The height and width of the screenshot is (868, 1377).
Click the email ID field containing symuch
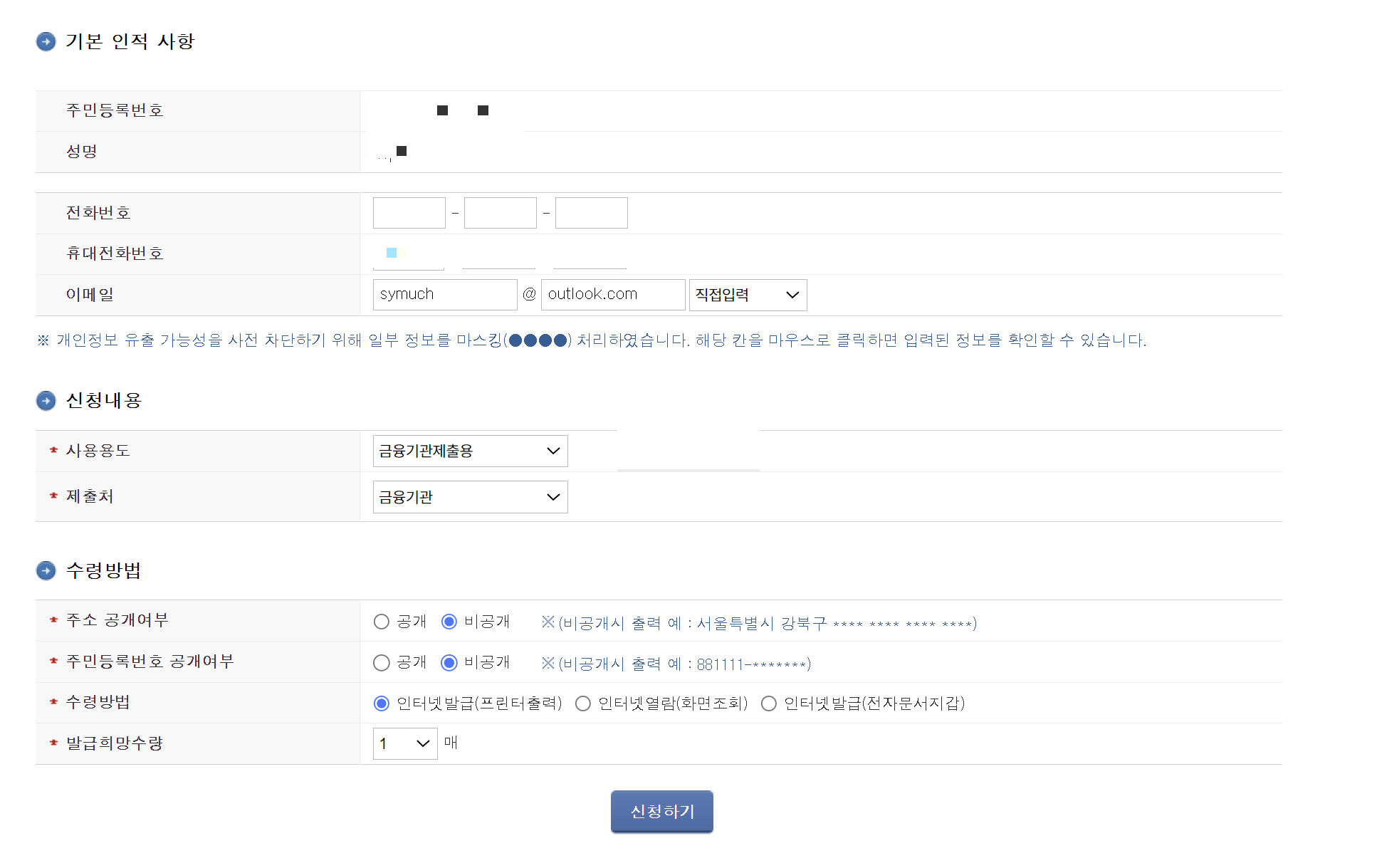444,295
